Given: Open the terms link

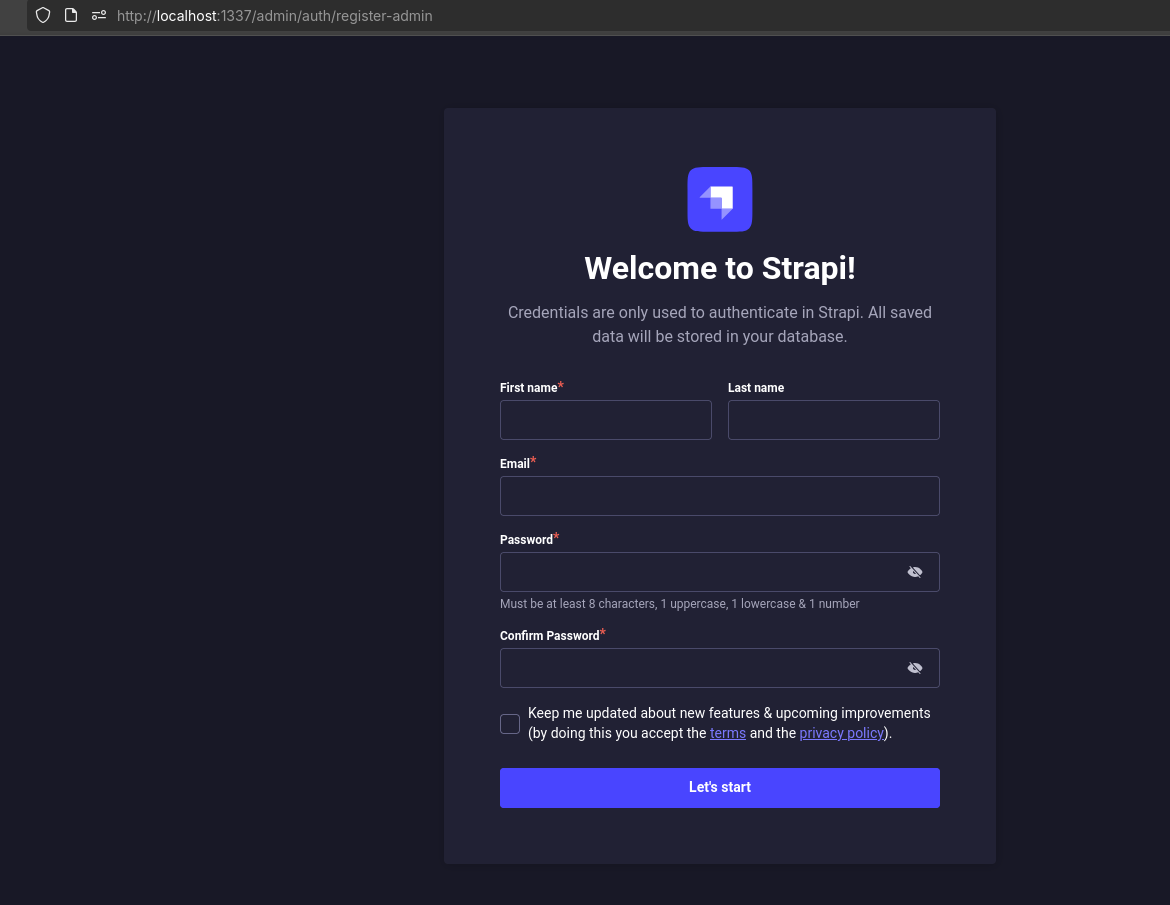Looking at the screenshot, I should (728, 733).
